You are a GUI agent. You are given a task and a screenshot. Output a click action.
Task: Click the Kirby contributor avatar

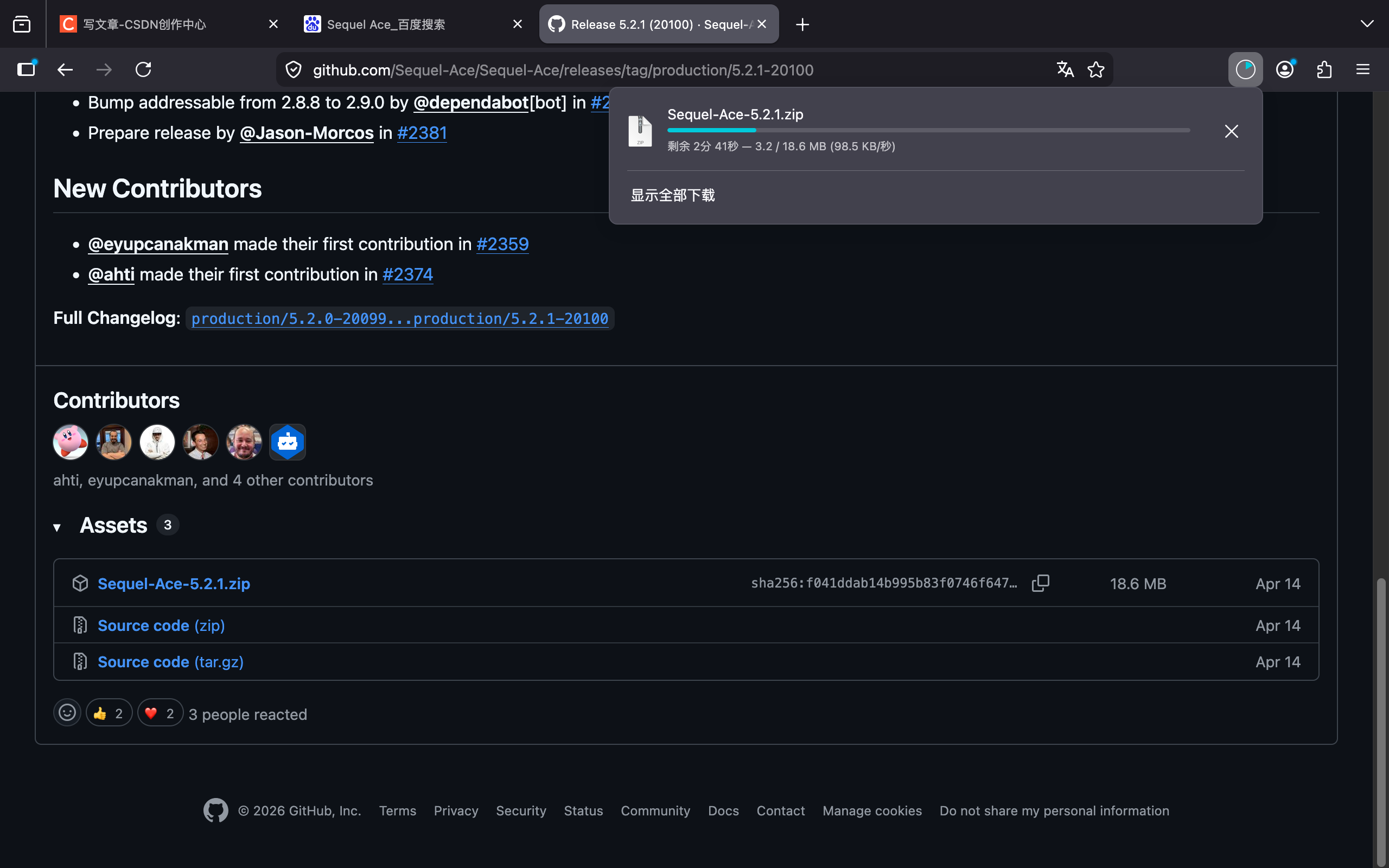71,442
